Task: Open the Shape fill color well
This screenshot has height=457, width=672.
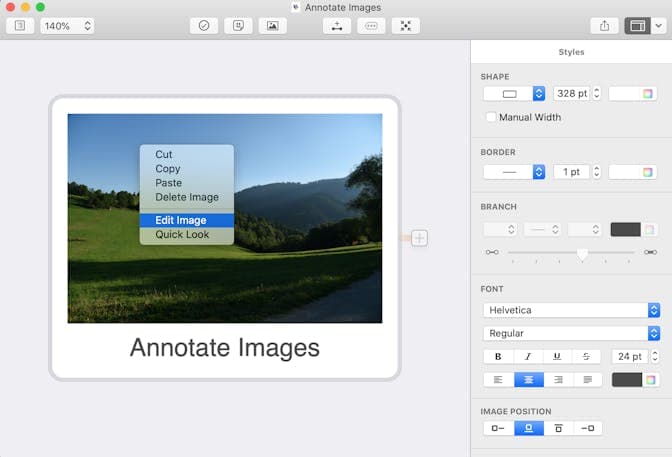Action: click(632, 93)
